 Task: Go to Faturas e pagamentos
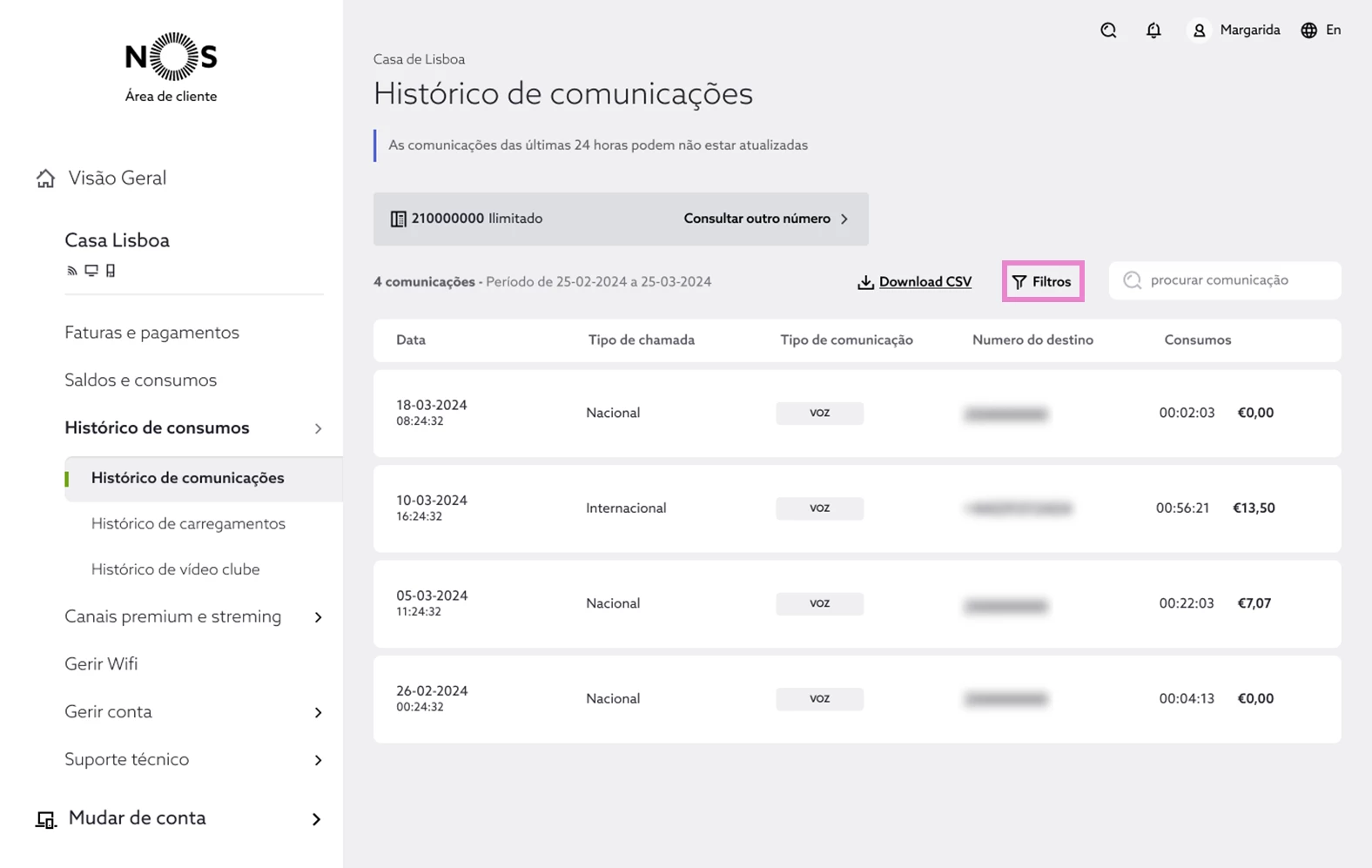[151, 333]
